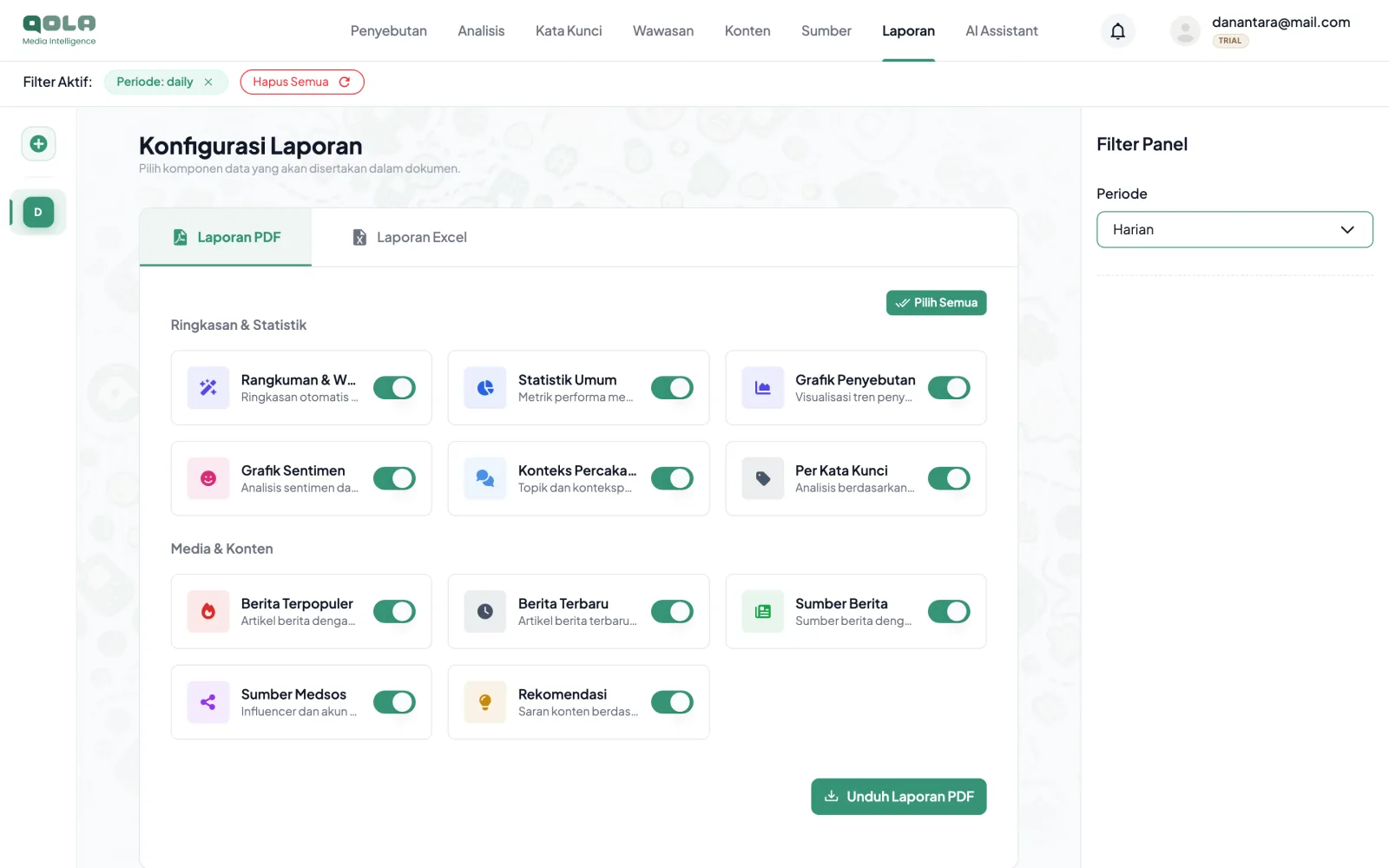This screenshot has height=868, width=1389.
Task: Toggle the Statistik Umum switch
Action: coord(672,388)
